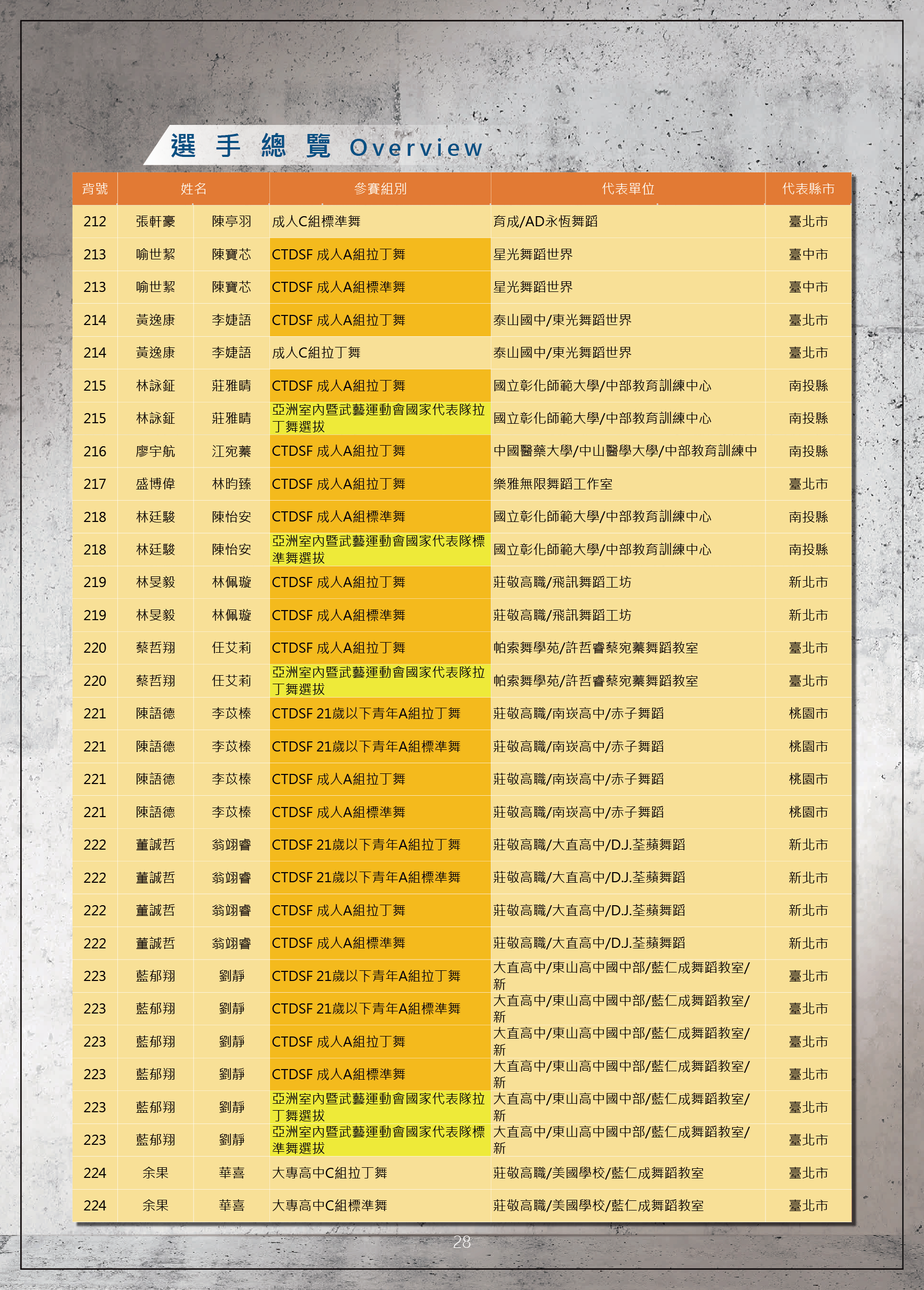Click the bib number 212

click(95, 221)
